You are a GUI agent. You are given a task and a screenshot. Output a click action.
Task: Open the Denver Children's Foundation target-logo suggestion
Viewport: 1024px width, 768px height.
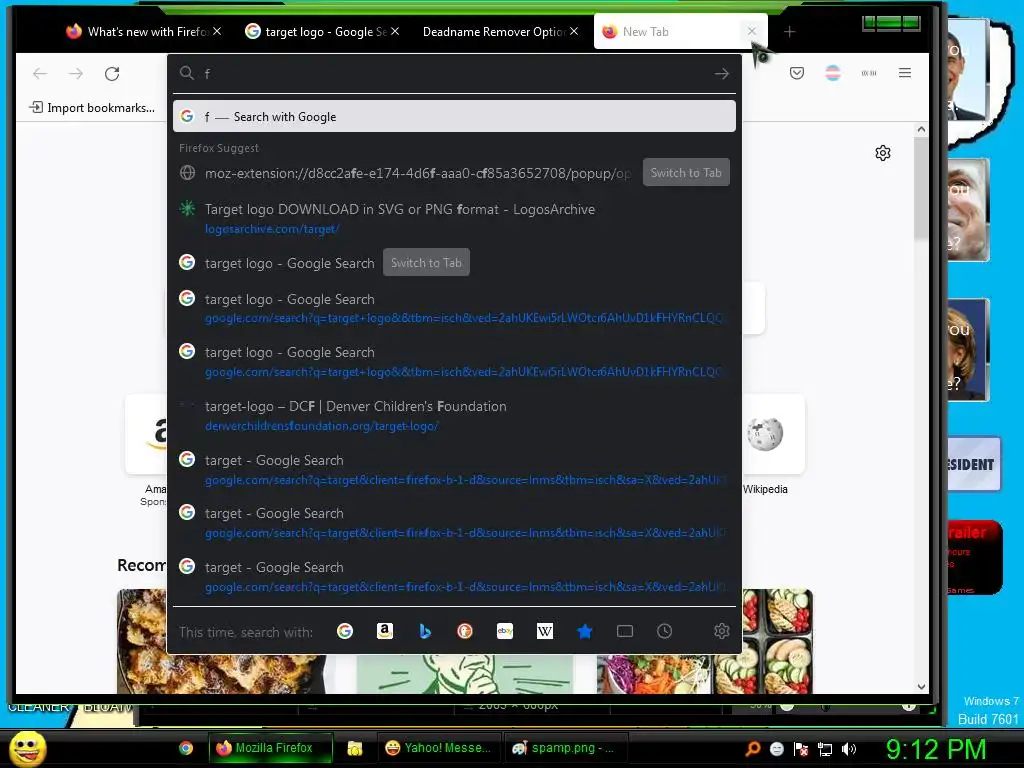455,415
